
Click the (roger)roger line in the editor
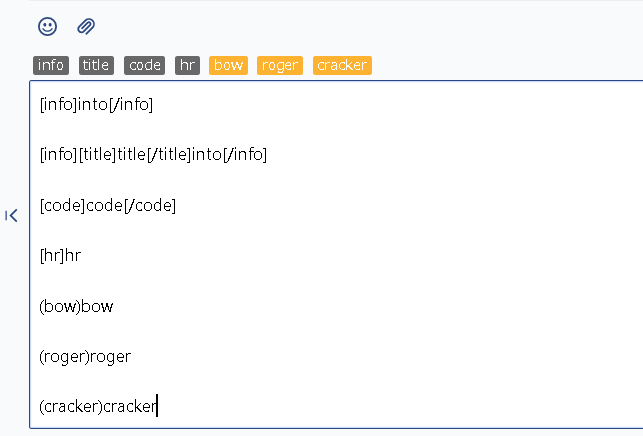[x=85, y=356]
